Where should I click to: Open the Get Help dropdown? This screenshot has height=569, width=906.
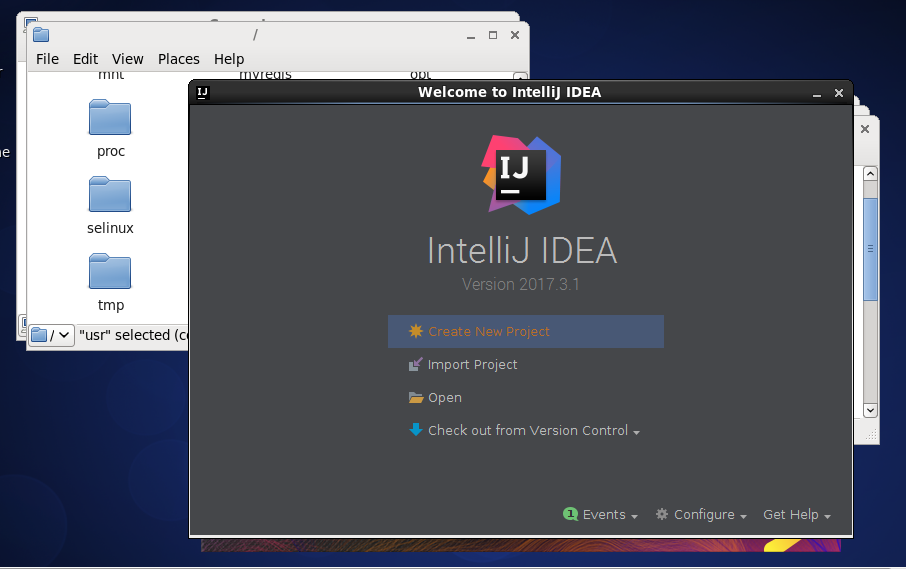click(x=797, y=515)
